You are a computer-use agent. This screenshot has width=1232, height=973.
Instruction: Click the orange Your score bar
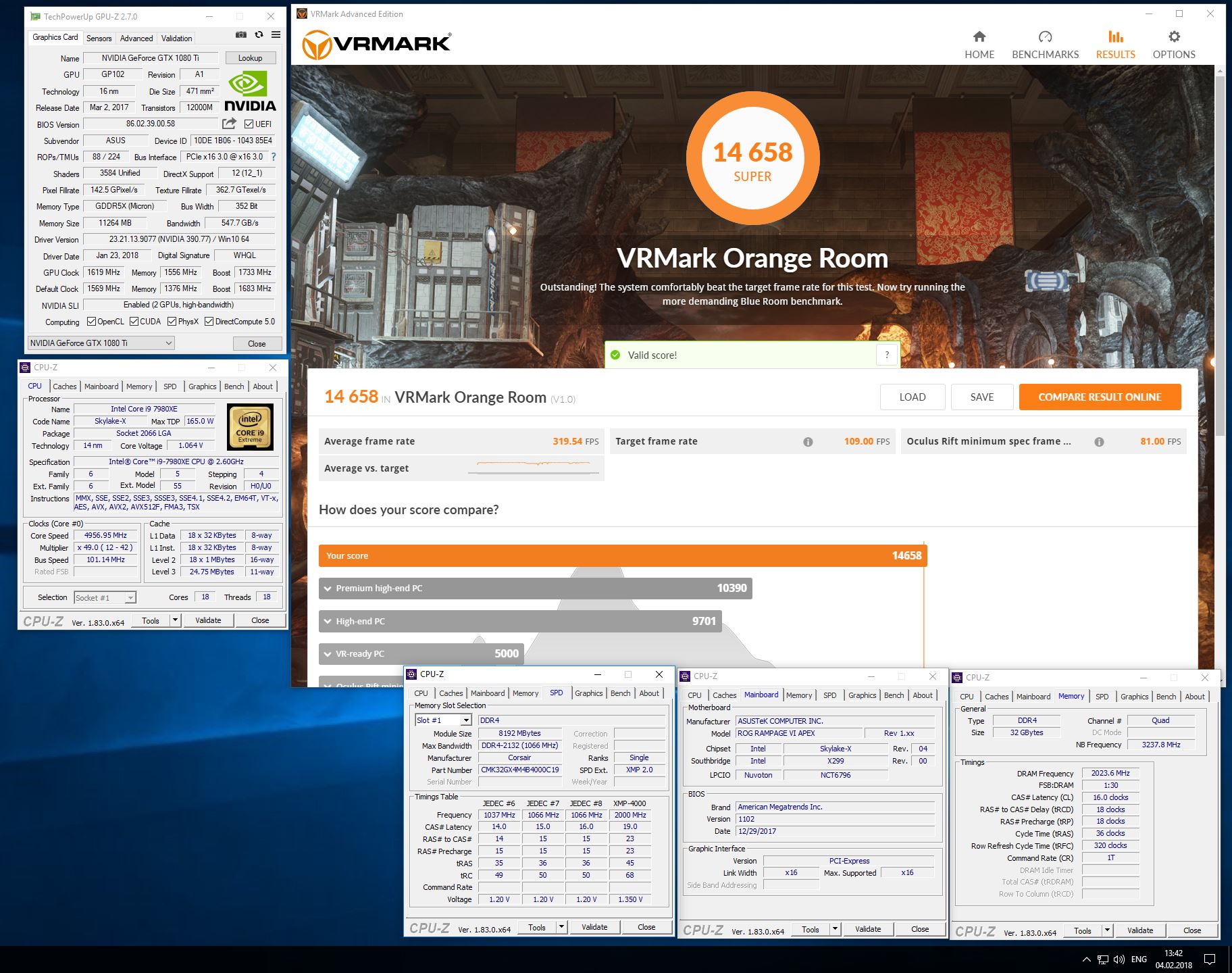pyautogui.click(x=622, y=555)
